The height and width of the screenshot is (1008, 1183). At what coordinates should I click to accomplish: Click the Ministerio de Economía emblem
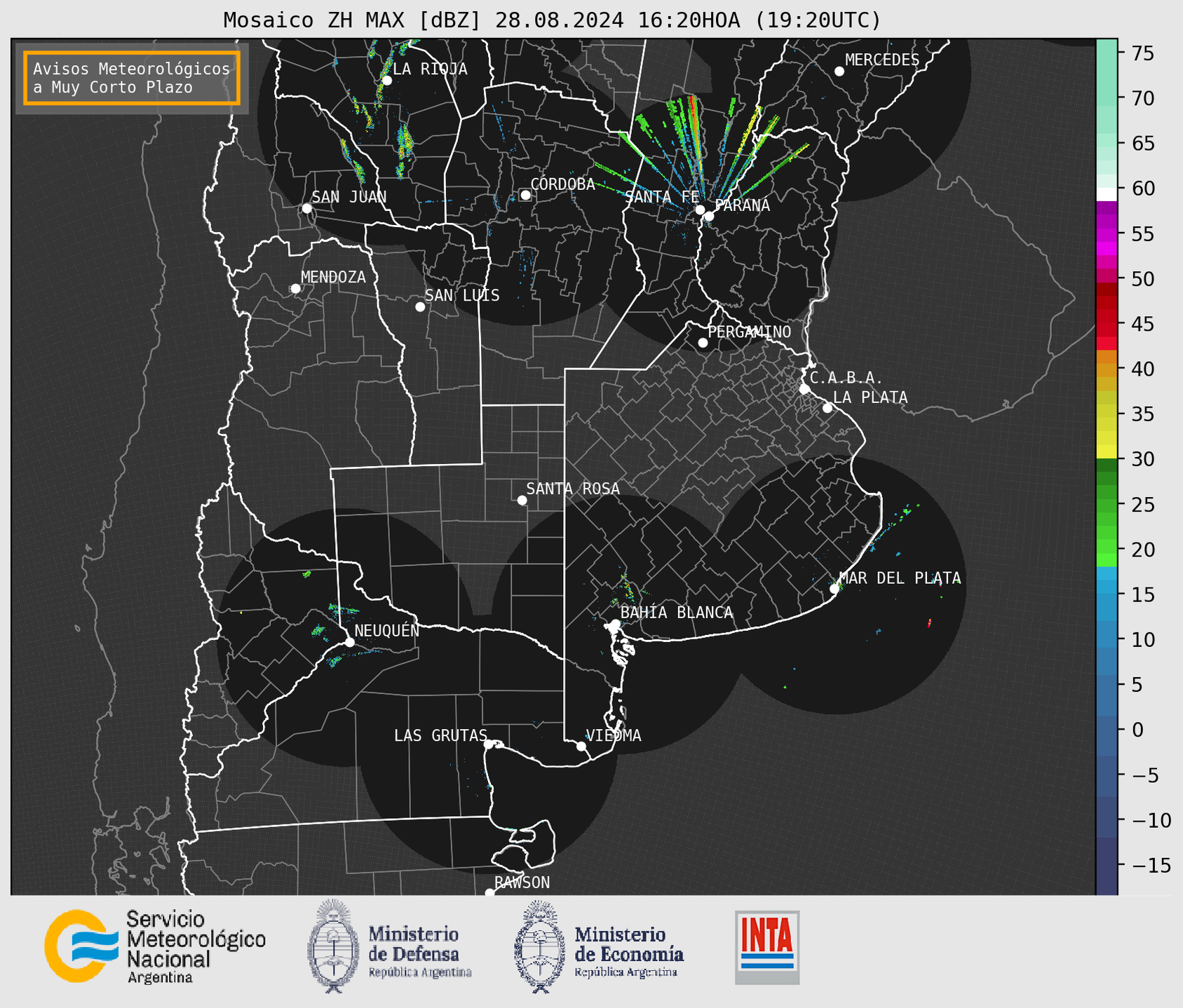tap(539, 946)
